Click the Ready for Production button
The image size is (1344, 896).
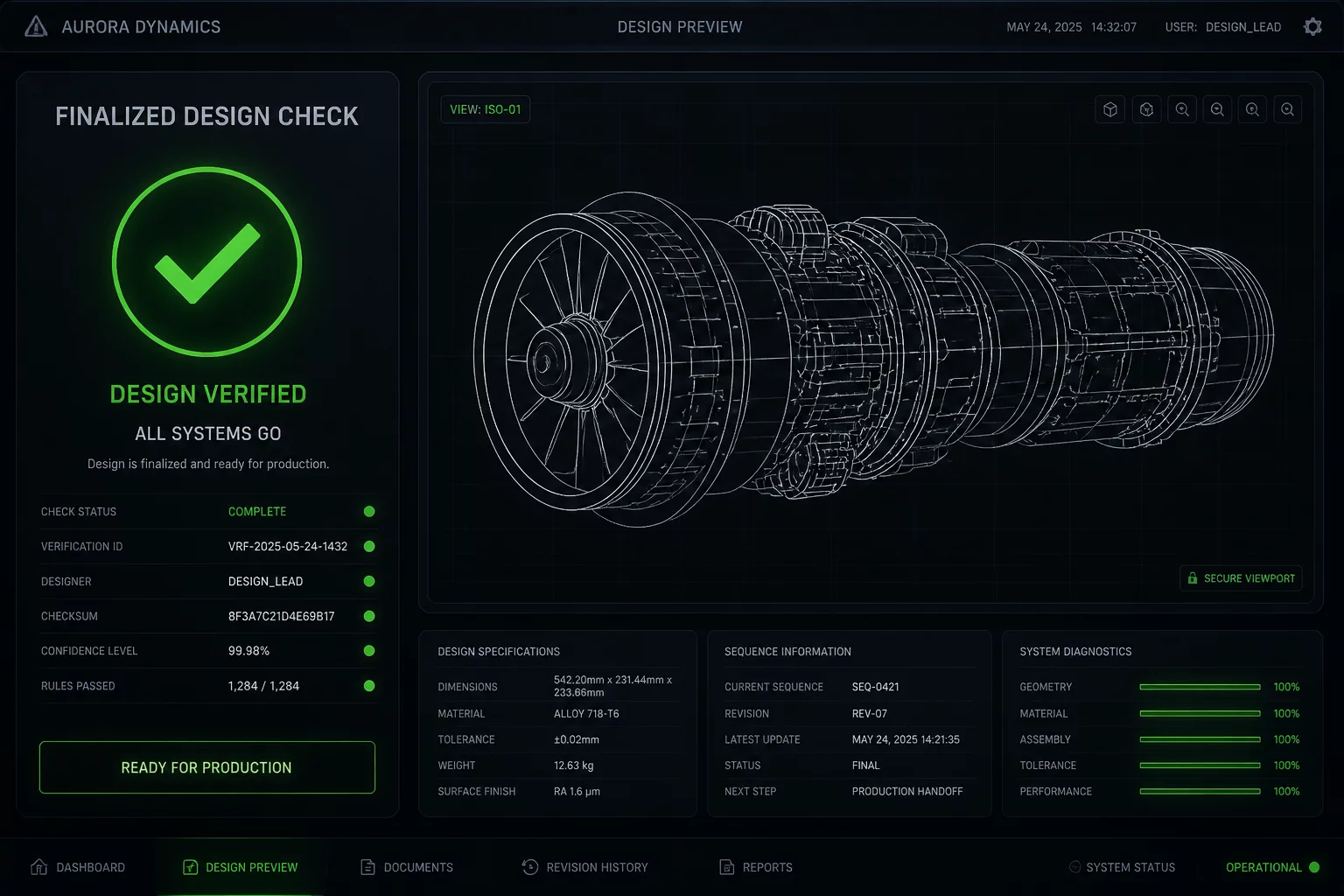coord(207,767)
